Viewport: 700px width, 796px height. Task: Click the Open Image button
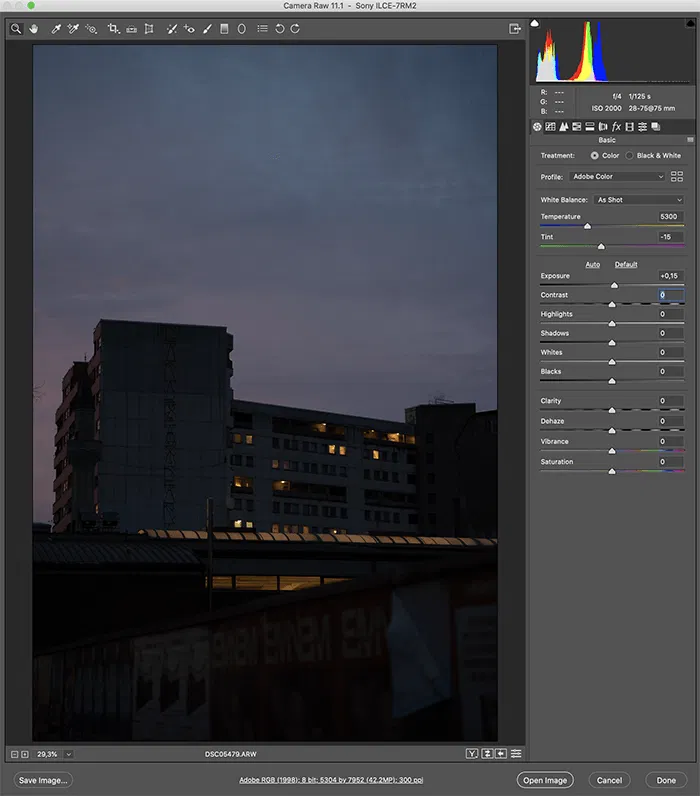547,780
